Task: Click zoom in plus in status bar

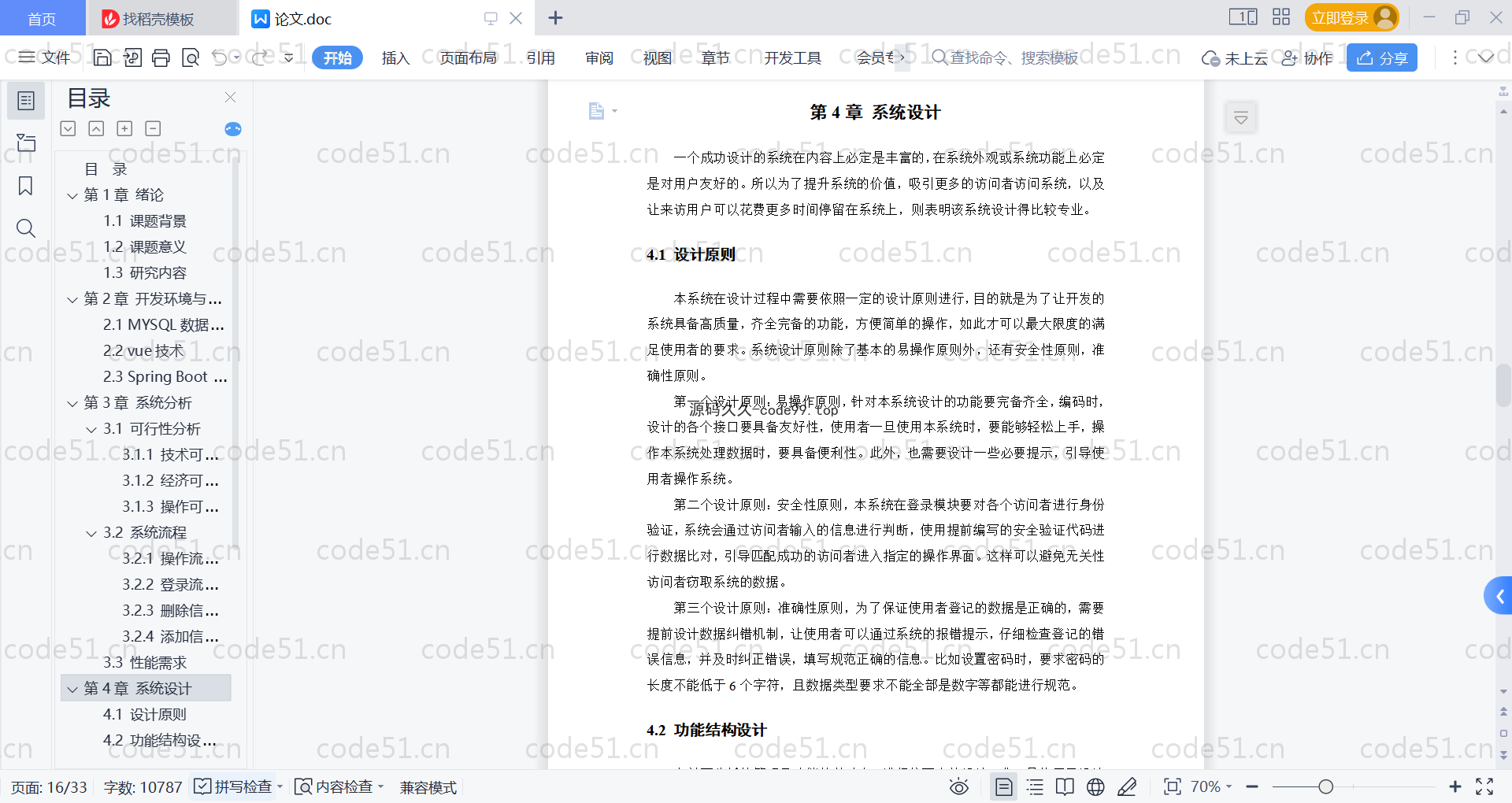Action: click(x=1455, y=786)
